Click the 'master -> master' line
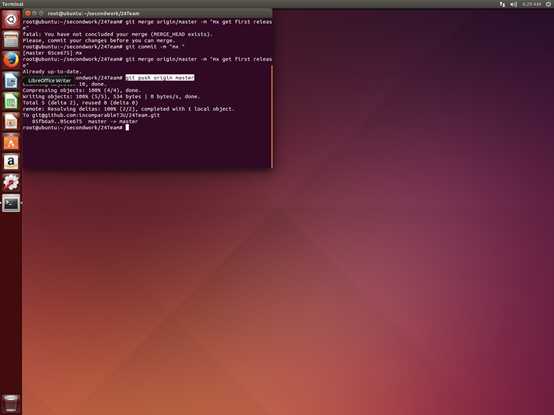This screenshot has width=554, height=415. [x=85, y=121]
